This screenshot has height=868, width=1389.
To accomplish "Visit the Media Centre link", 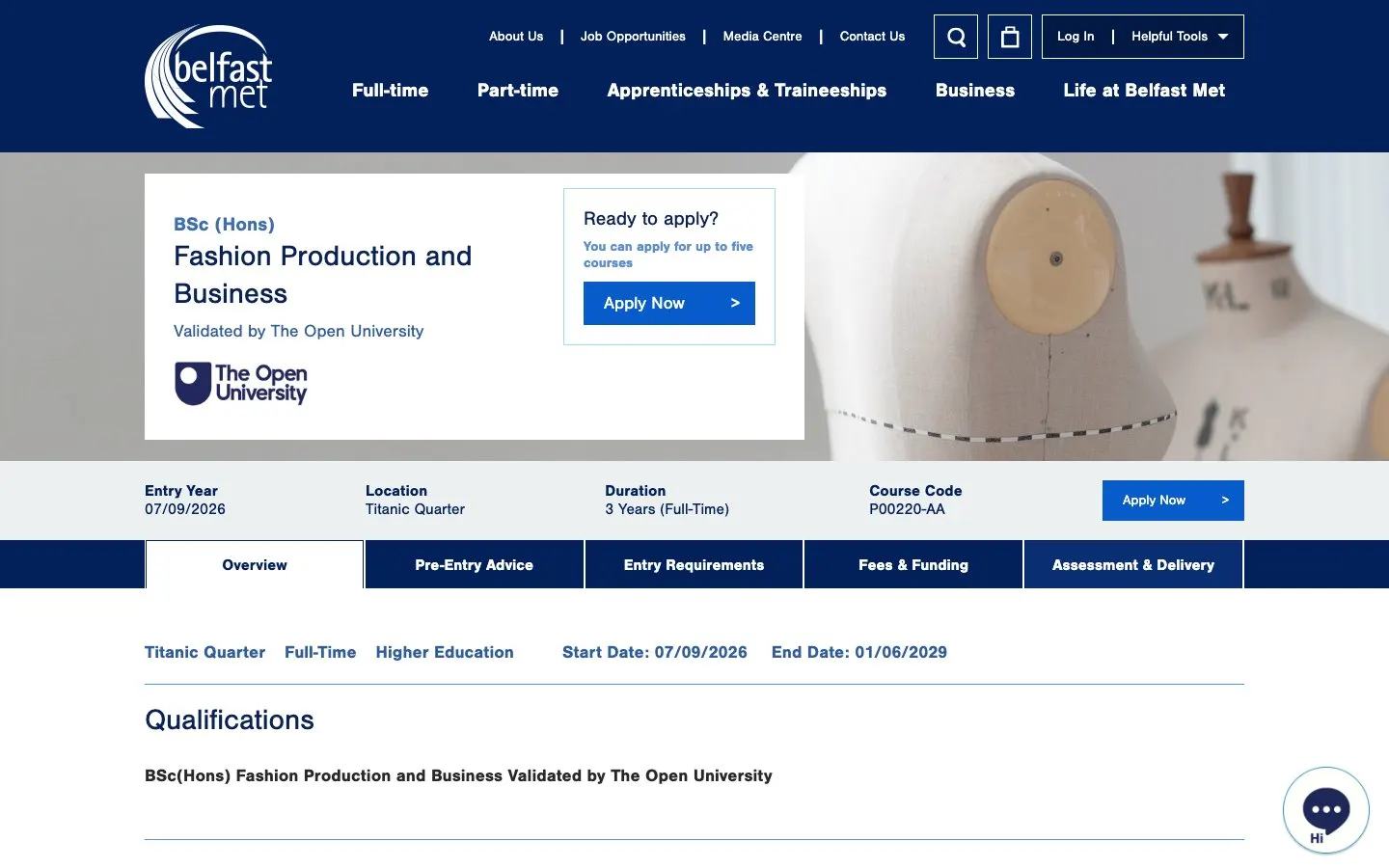I will (x=762, y=37).
